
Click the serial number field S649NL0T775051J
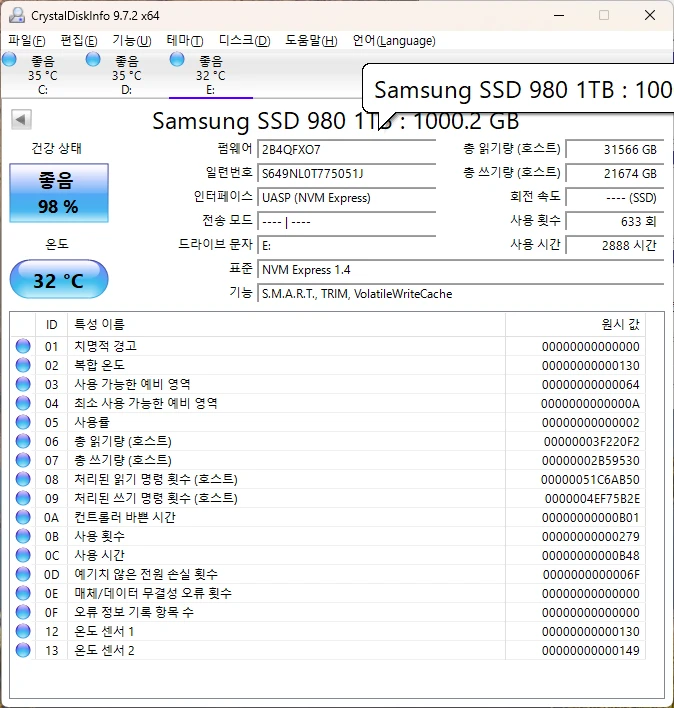pyautogui.click(x=346, y=173)
